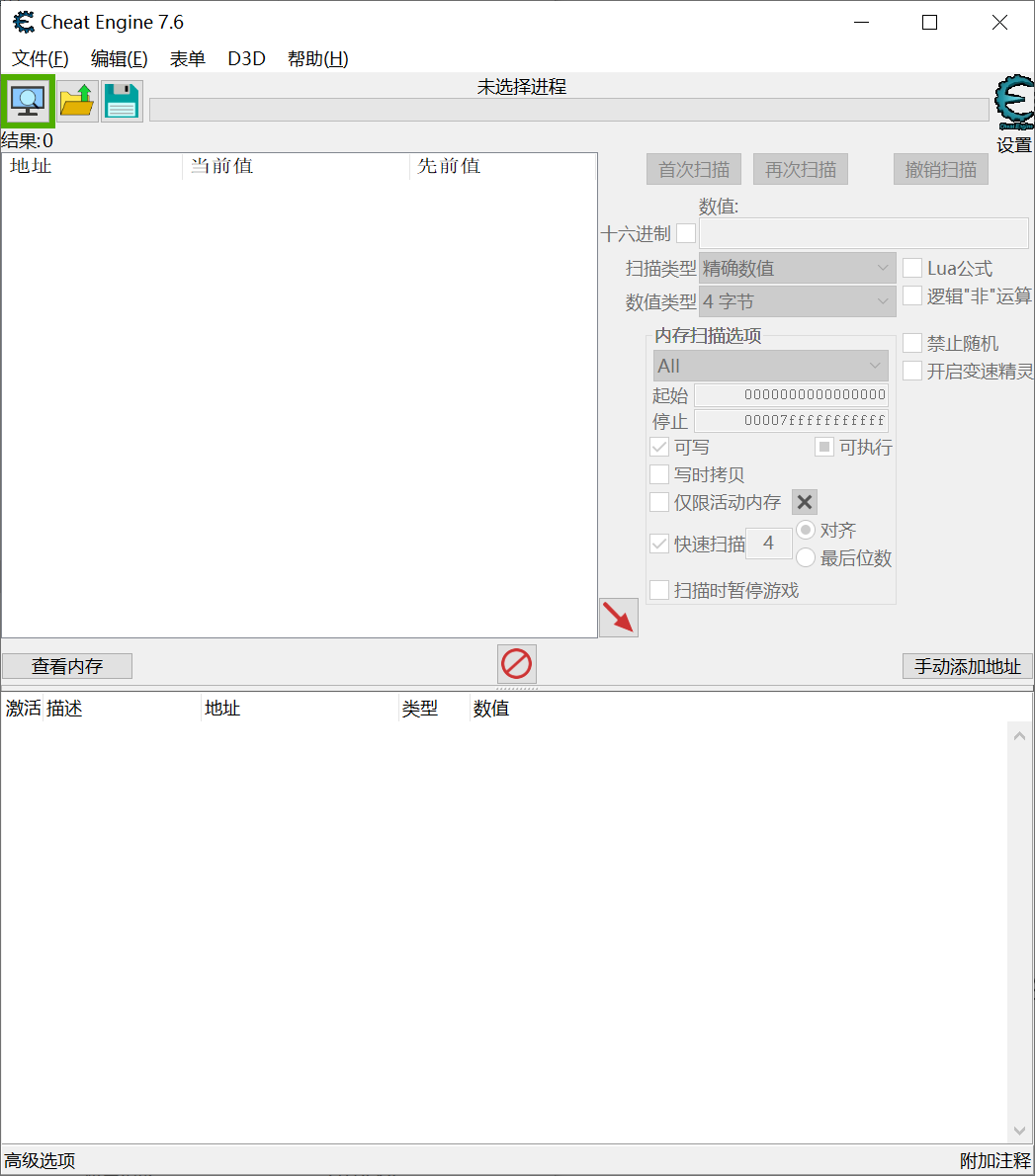
Task: Click the 激活 column header
Action: point(24,708)
